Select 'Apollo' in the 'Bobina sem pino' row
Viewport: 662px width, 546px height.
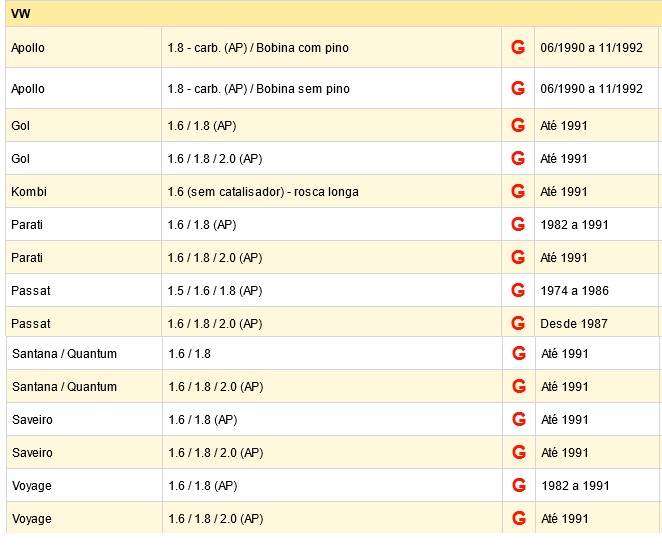click(28, 89)
